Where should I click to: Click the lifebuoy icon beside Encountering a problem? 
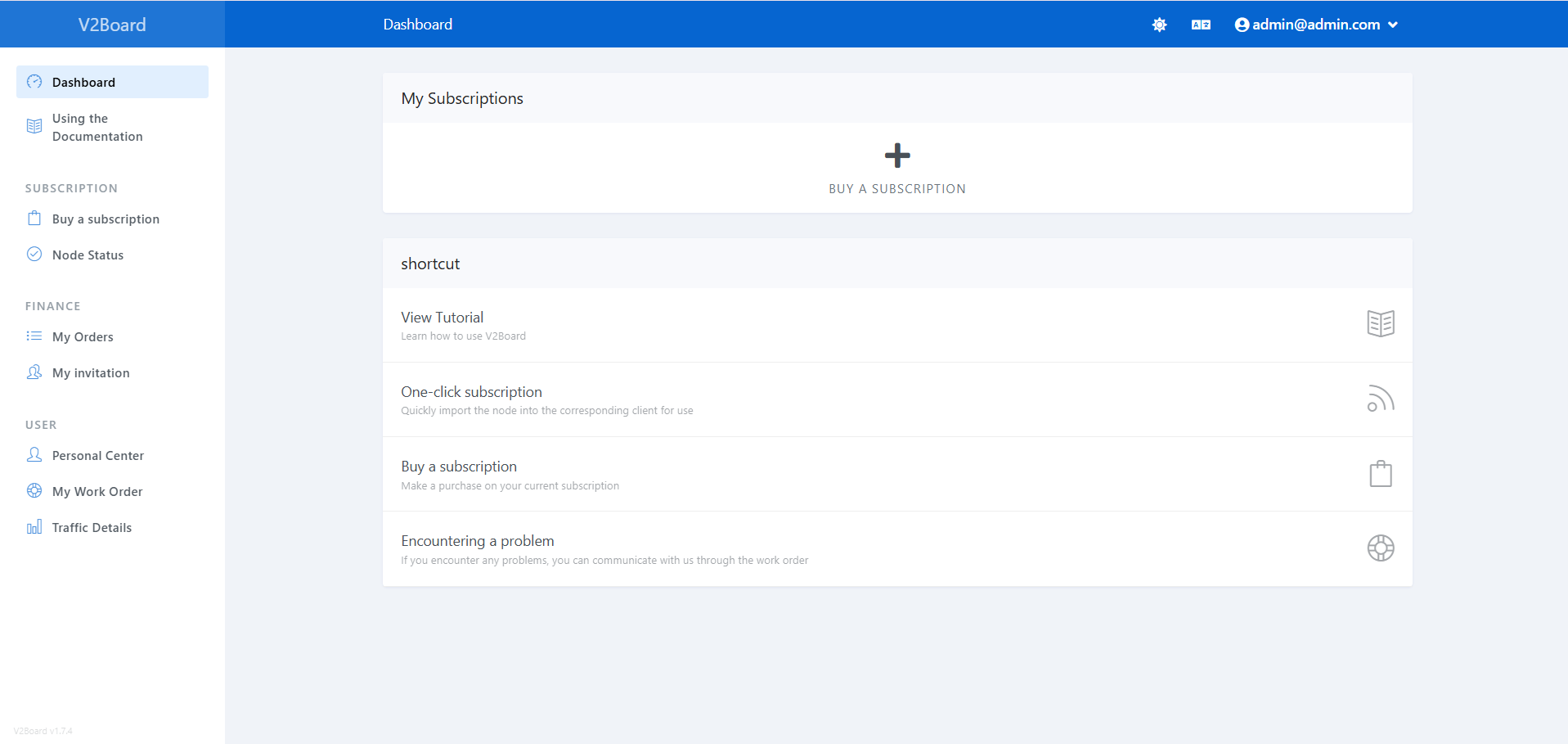[1381, 548]
